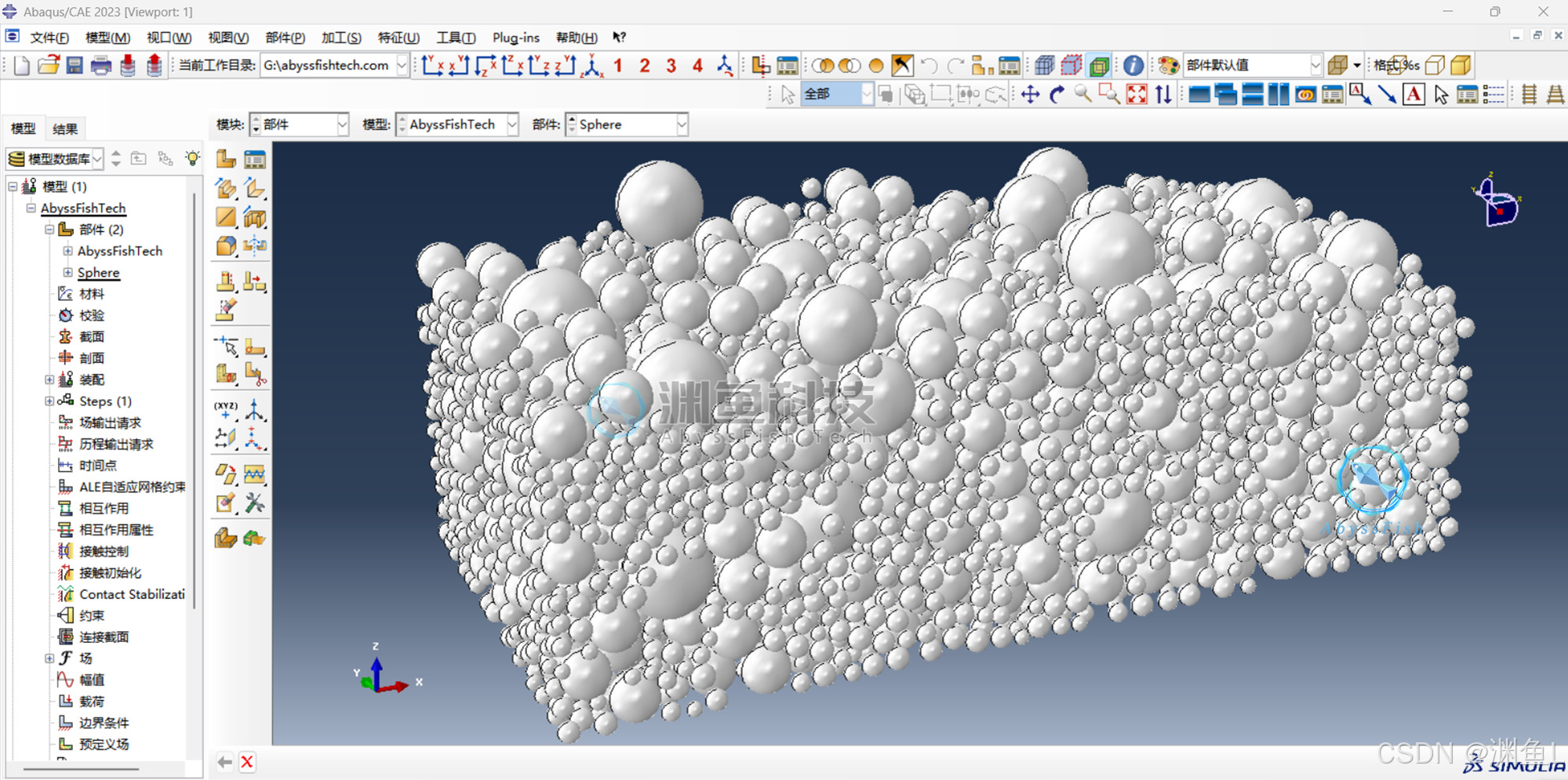1568x780 pixels.
Task: Click the Undo arrow icon
Action: [930, 65]
